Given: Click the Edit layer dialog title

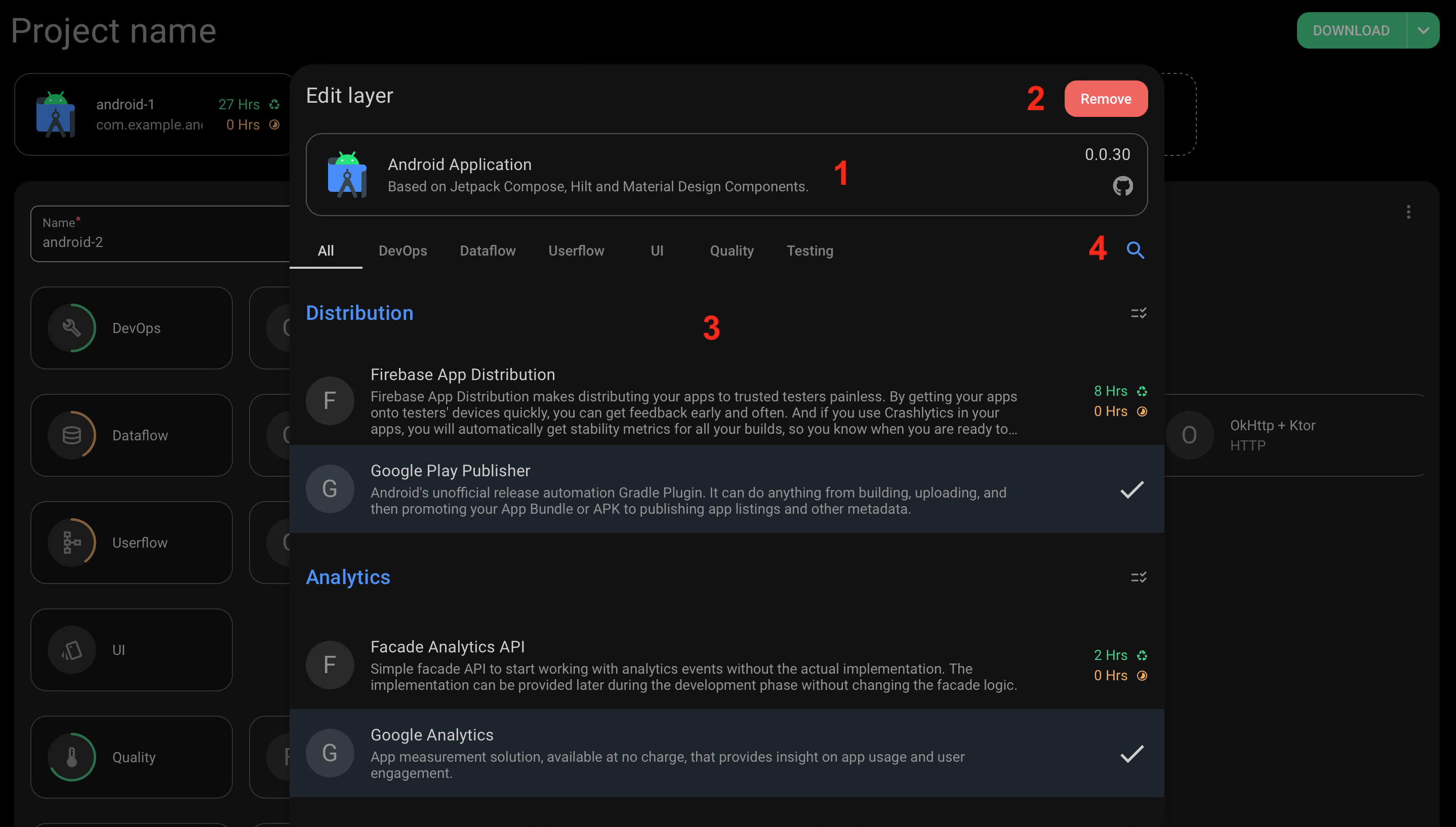Looking at the screenshot, I should pyautogui.click(x=349, y=96).
